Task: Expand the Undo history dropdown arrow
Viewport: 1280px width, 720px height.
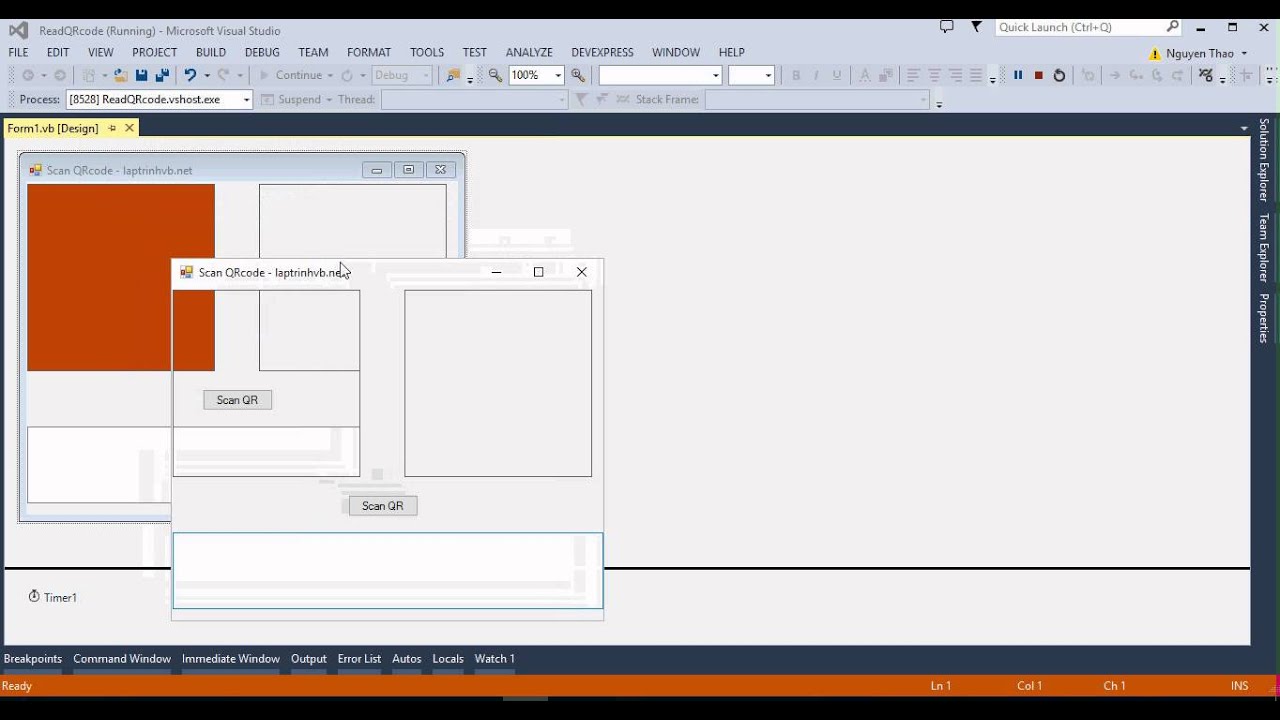Action: 207,75
